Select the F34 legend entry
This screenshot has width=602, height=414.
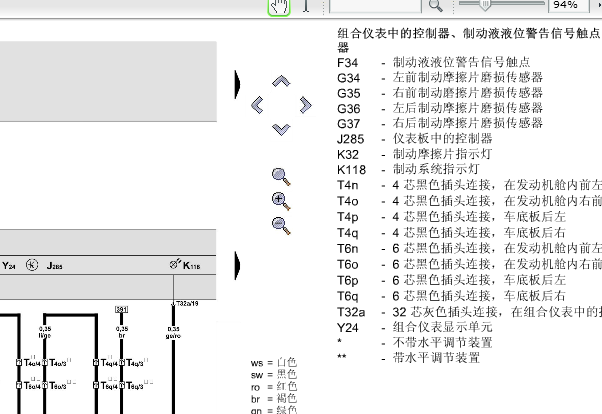433,62
